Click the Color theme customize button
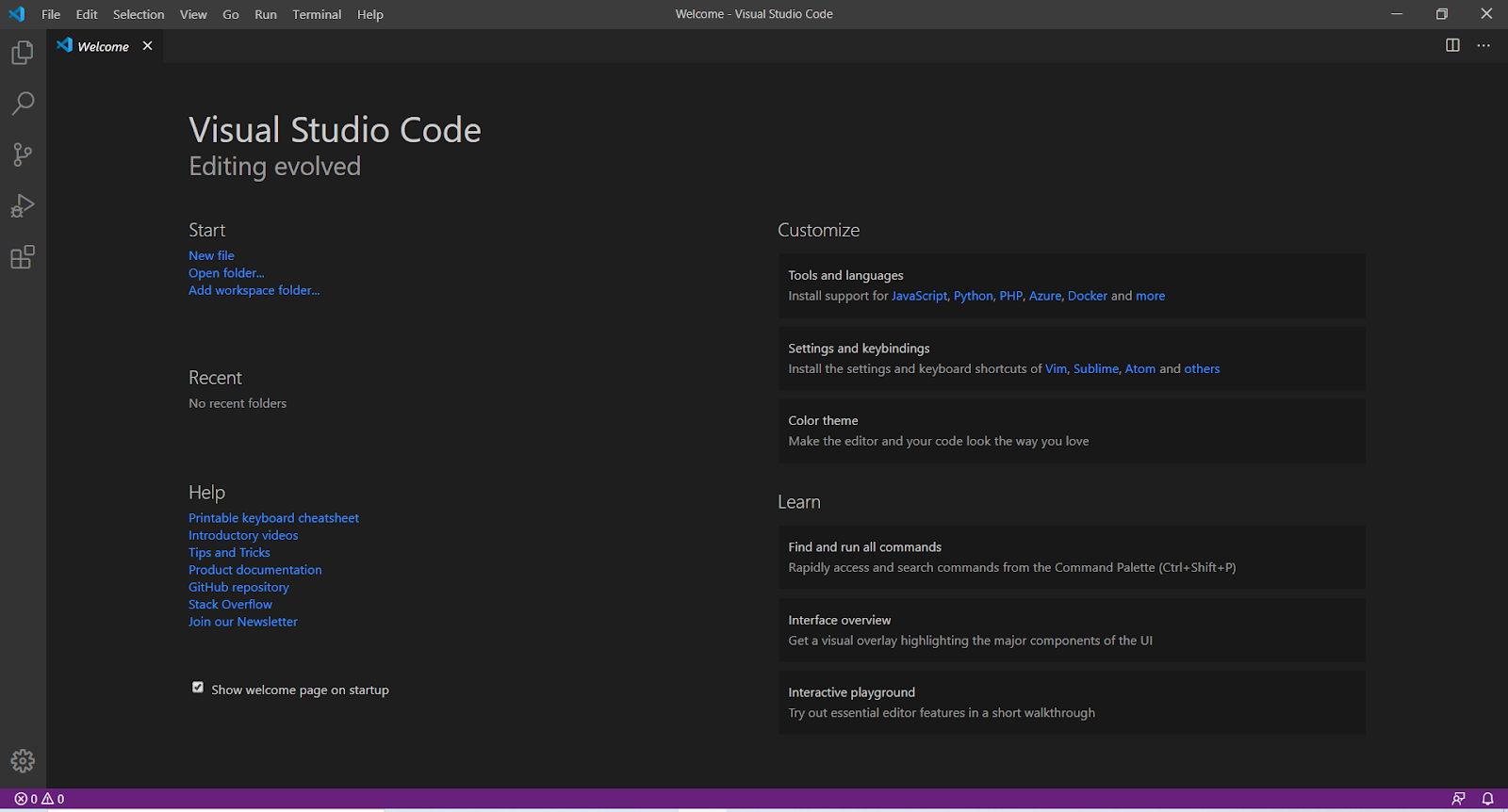The image size is (1508, 812). (x=1072, y=430)
